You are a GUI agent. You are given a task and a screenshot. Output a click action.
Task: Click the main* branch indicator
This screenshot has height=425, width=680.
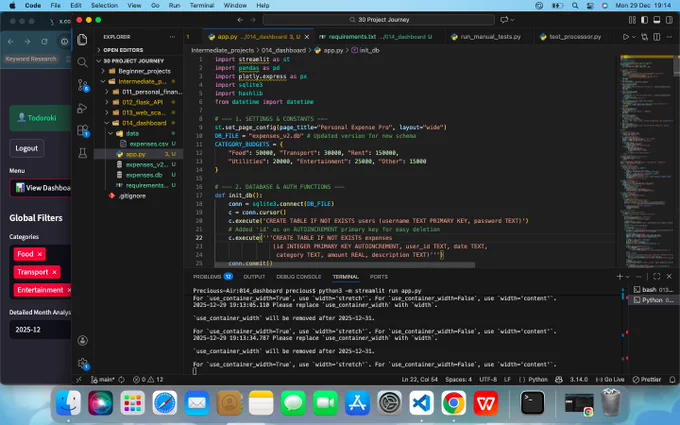(103, 379)
